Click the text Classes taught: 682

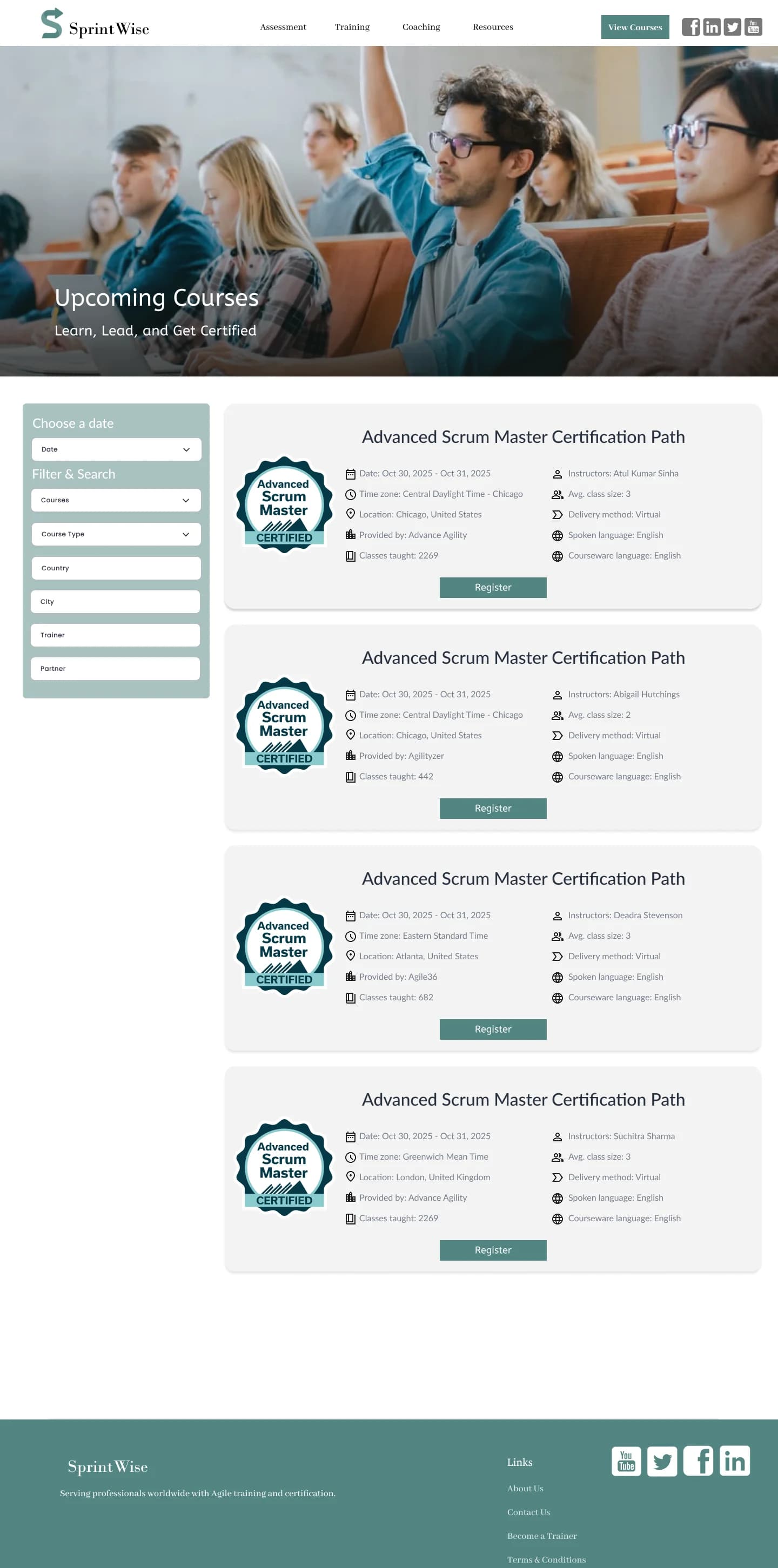(x=395, y=998)
